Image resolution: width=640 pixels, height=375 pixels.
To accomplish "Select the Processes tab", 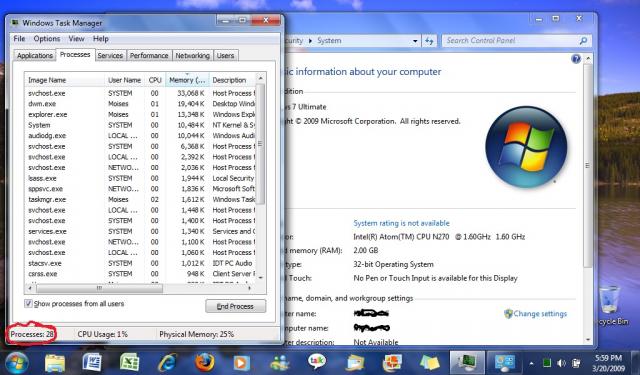I will [75, 54].
